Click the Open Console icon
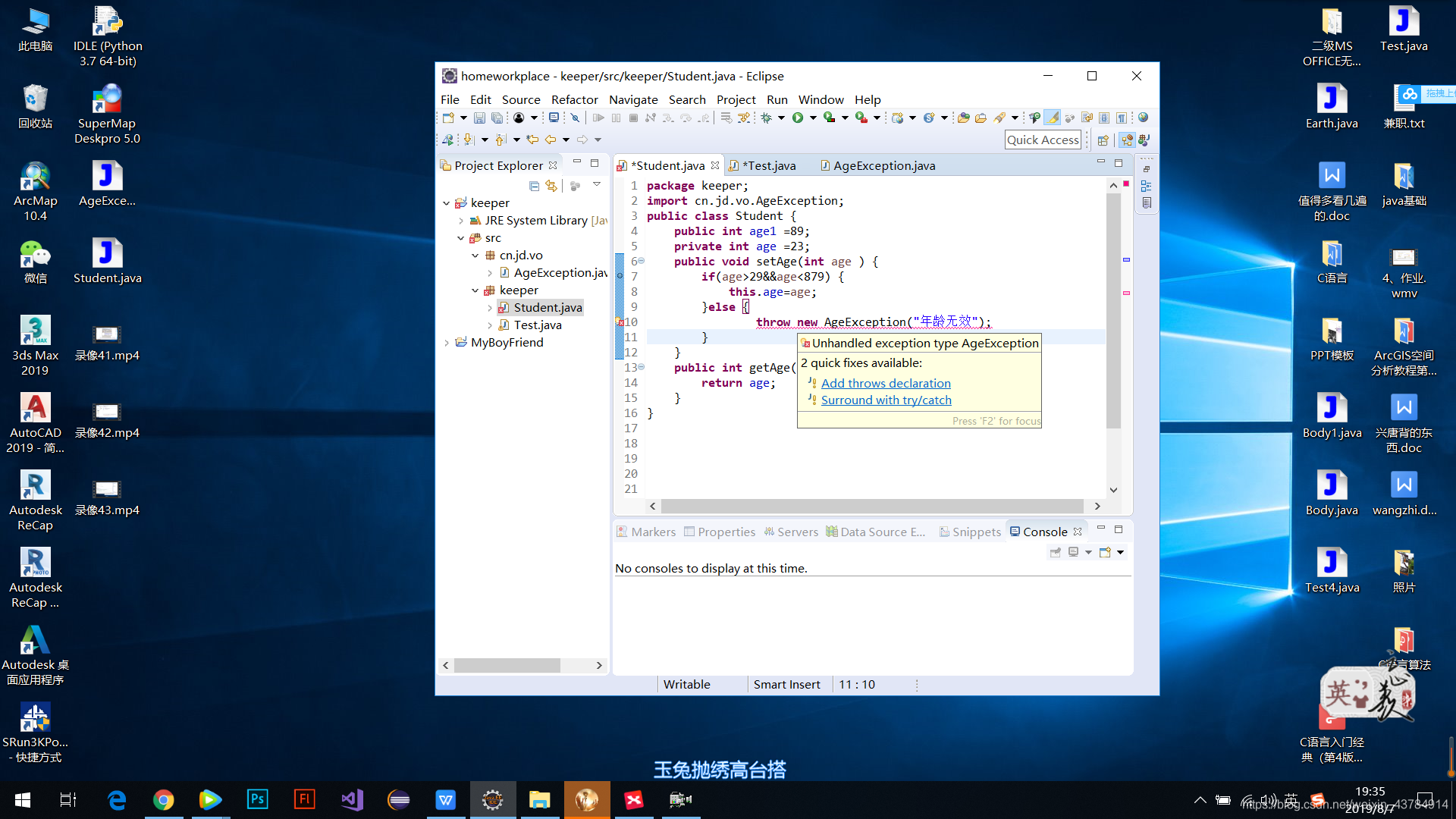The height and width of the screenshot is (819, 1456). coord(1105,552)
